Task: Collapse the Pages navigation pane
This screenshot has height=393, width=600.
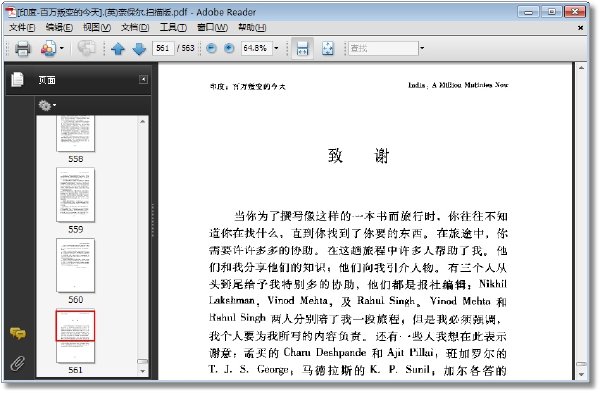Action: point(143,79)
